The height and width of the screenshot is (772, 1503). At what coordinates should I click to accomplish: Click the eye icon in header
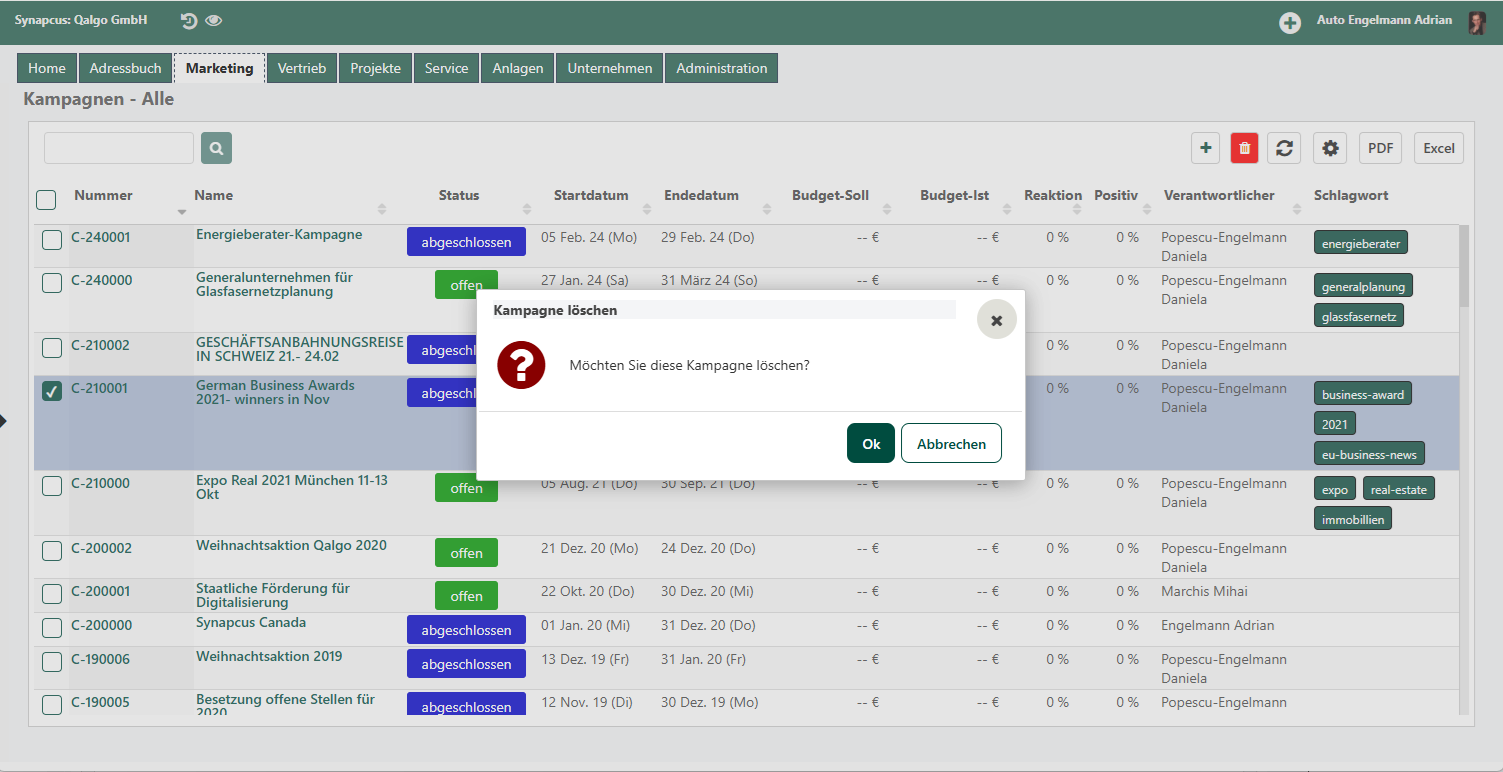coord(214,21)
